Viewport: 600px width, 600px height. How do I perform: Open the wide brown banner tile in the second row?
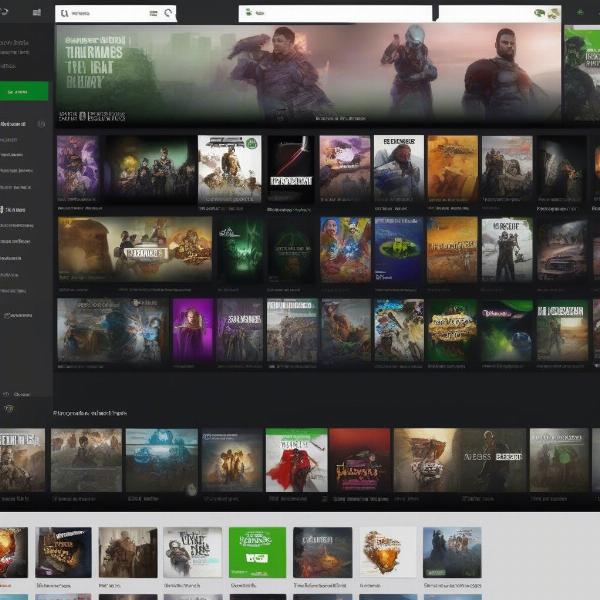click(x=135, y=249)
